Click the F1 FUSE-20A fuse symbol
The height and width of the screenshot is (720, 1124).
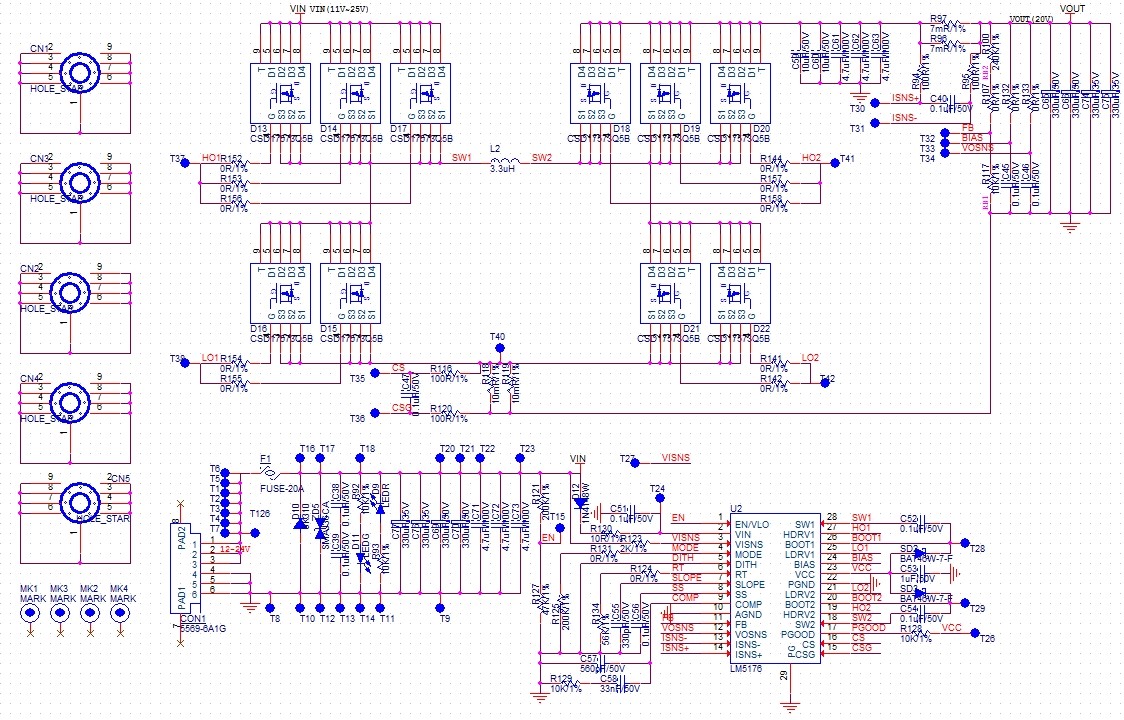pos(270,473)
